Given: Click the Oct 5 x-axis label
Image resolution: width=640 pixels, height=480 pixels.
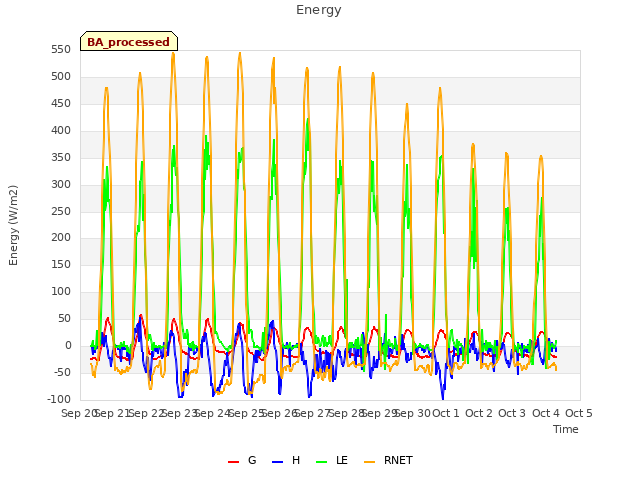Looking at the screenshot, I should [x=579, y=413].
